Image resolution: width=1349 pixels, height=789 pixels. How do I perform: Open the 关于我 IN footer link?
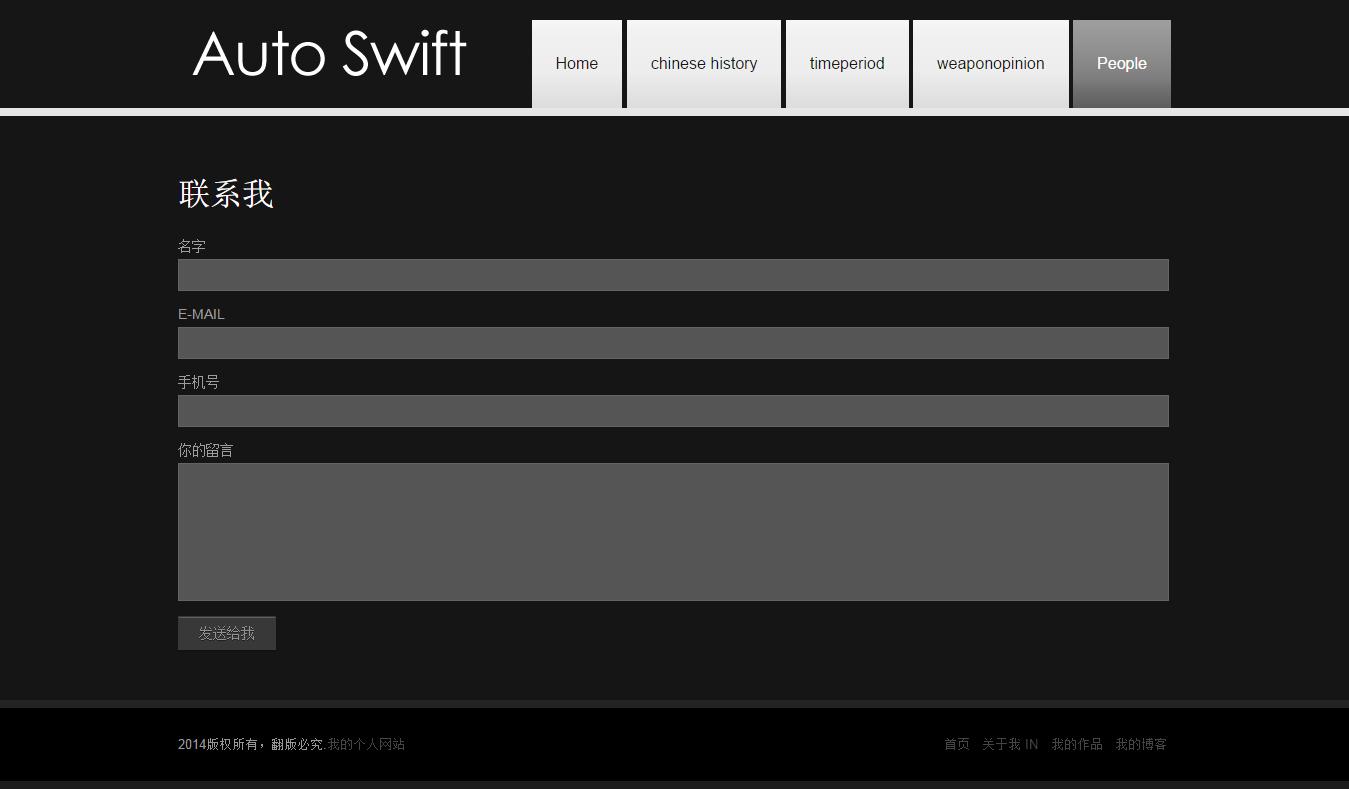tap(1009, 744)
